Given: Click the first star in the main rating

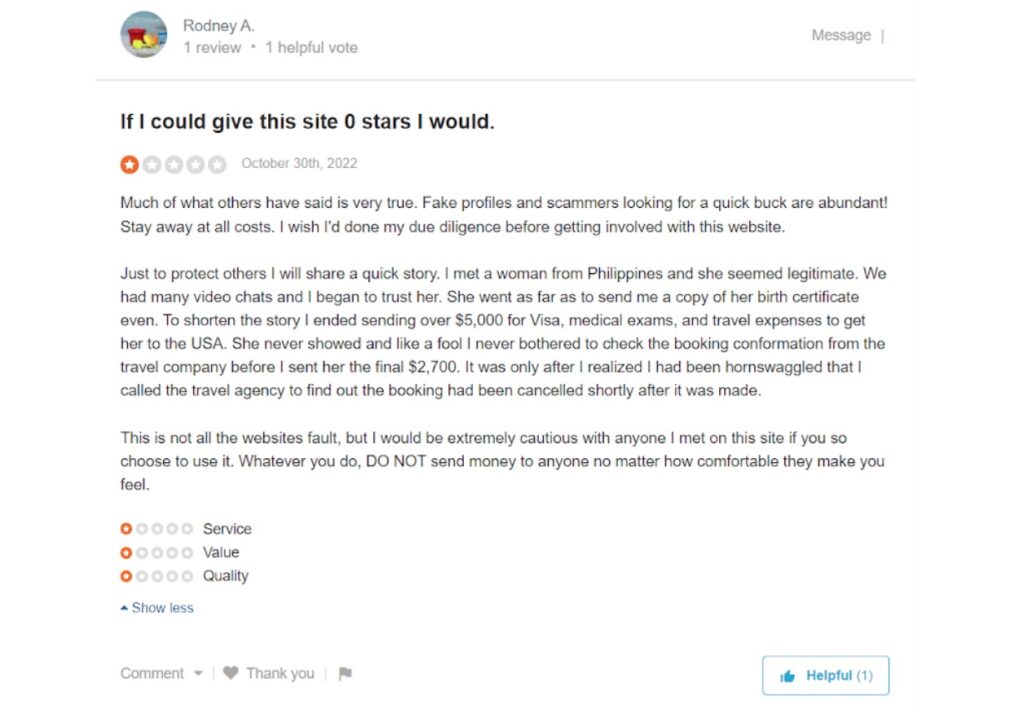Looking at the screenshot, I should 129,163.
